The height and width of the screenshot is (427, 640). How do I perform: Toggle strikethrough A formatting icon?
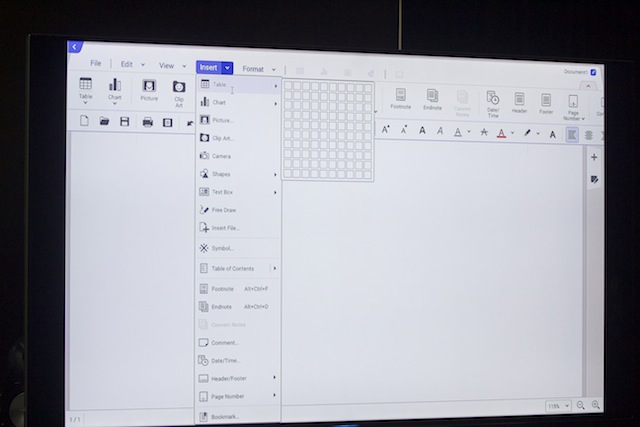pyautogui.click(x=484, y=132)
